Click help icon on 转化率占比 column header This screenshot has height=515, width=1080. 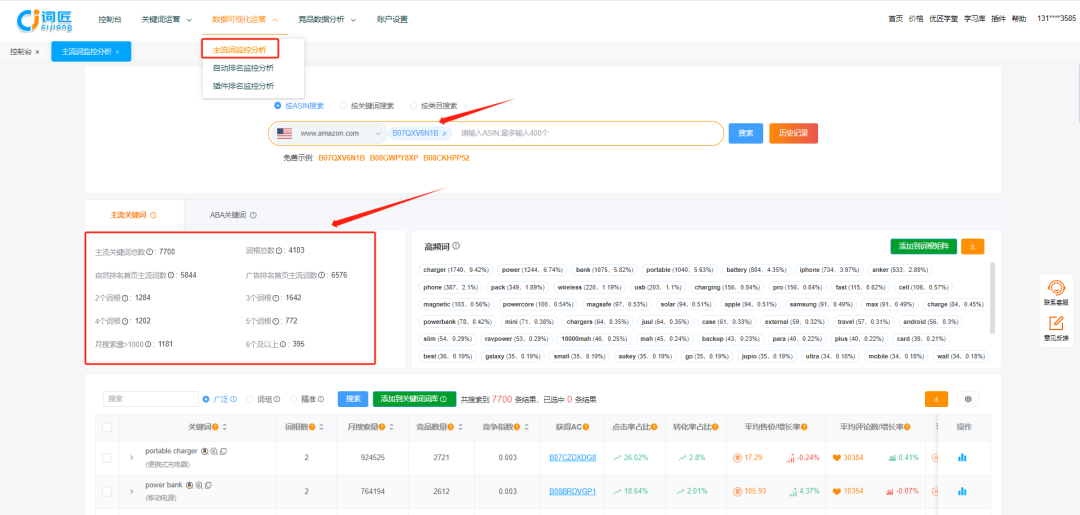[714, 427]
